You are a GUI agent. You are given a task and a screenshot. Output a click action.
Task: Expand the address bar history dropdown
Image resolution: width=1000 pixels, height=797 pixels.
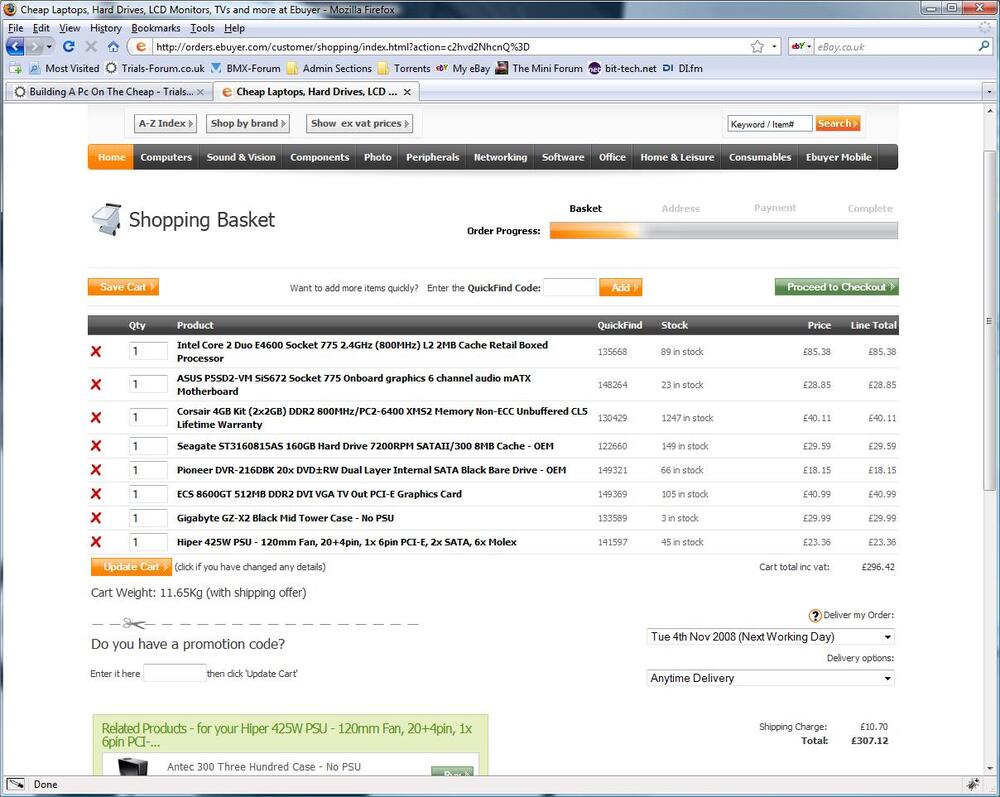[774, 47]
